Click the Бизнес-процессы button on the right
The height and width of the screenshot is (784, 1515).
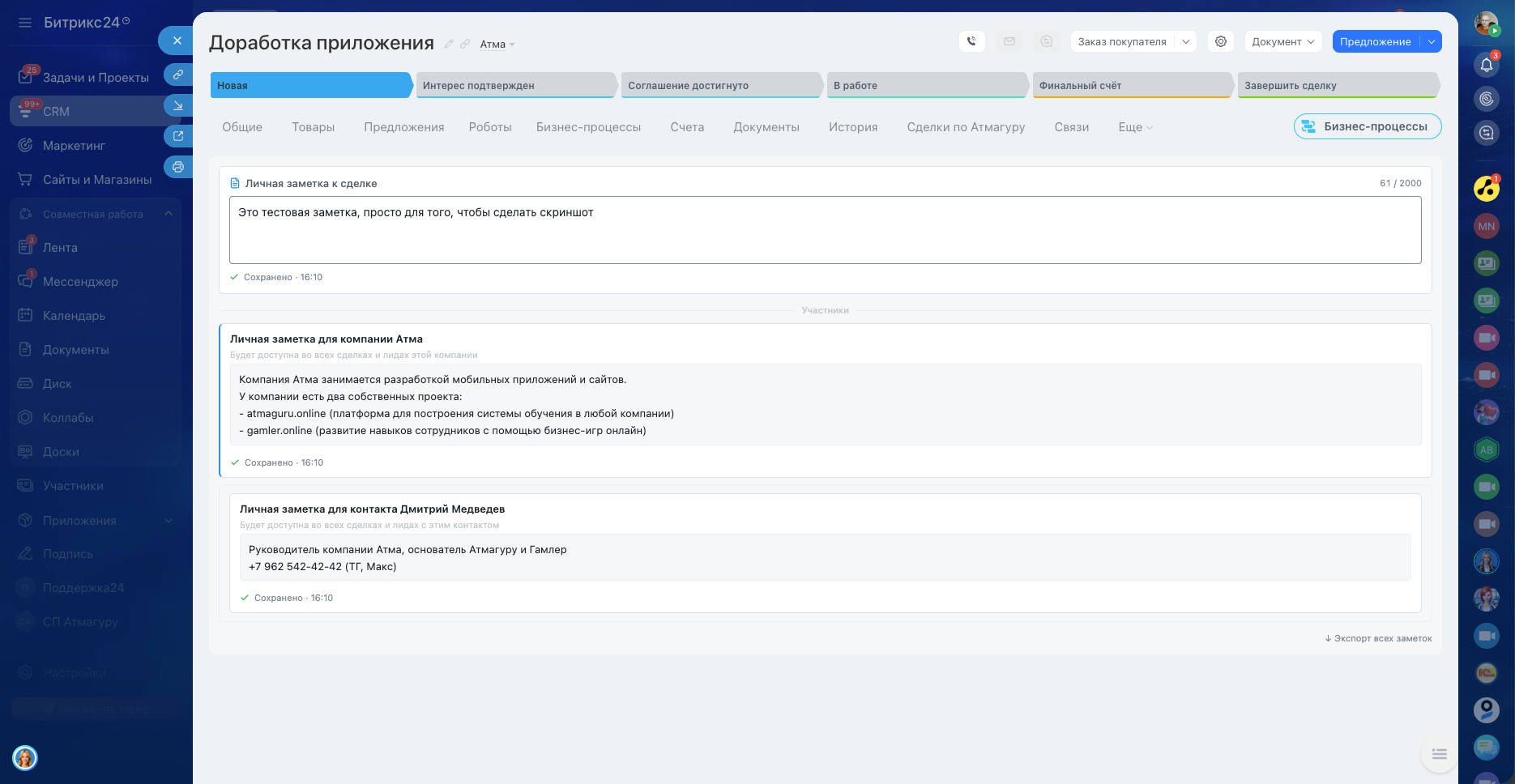click(1367, 126)
